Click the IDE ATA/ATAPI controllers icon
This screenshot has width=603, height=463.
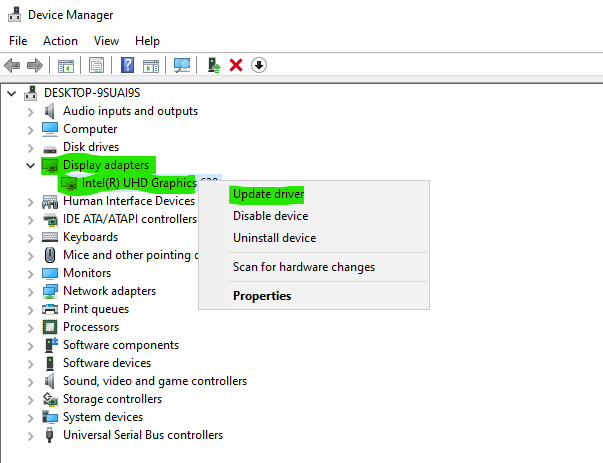[x=50, y=220]
